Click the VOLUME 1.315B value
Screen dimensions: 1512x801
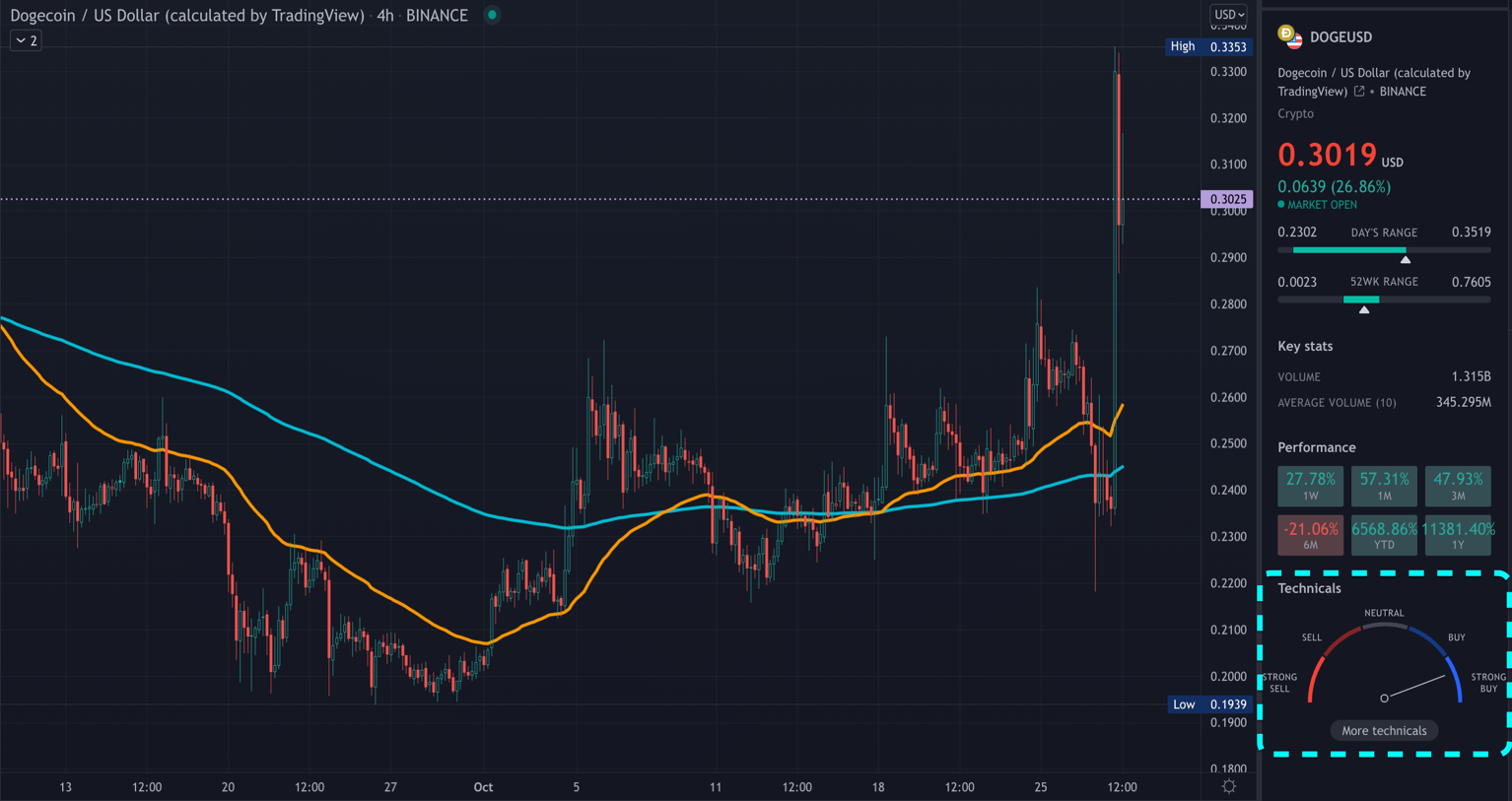click(x=1471, y=376)
